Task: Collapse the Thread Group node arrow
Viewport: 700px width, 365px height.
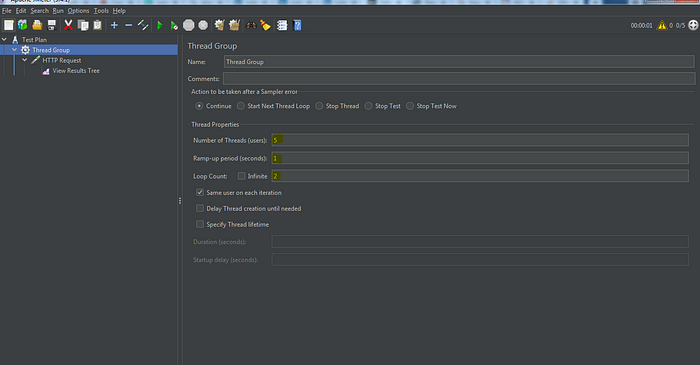Action: pyautogui.click(x=15, y=50)
